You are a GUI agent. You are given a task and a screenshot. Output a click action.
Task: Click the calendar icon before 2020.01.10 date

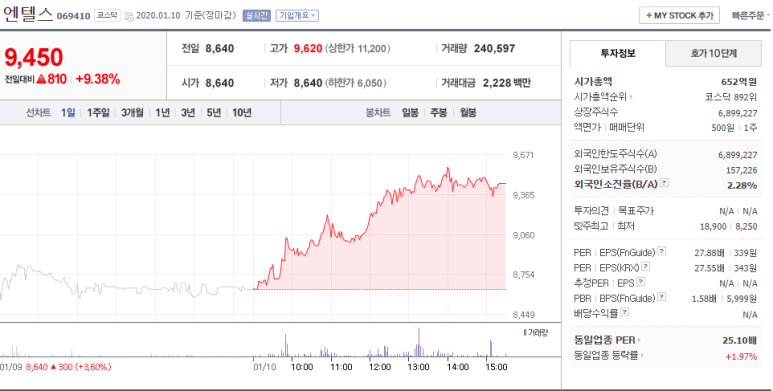pyautogui.click(x=129, y=16)
